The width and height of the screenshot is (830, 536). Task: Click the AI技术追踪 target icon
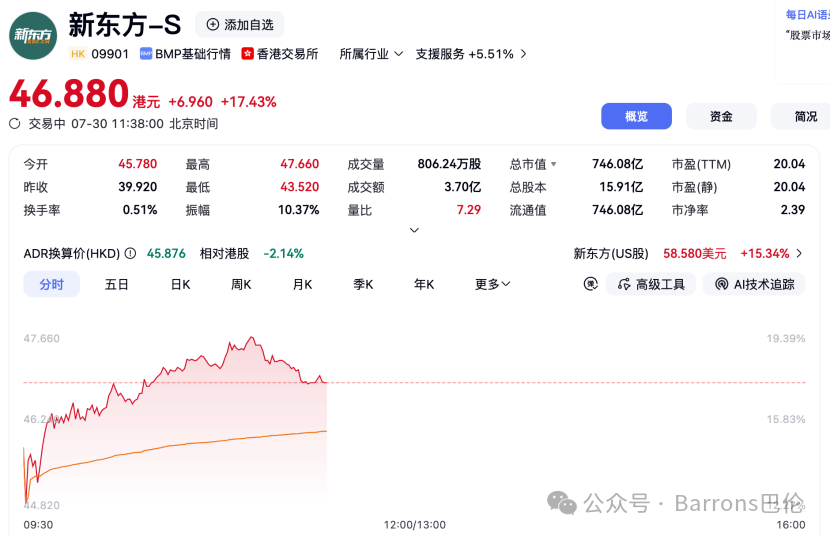coord(721,284)
